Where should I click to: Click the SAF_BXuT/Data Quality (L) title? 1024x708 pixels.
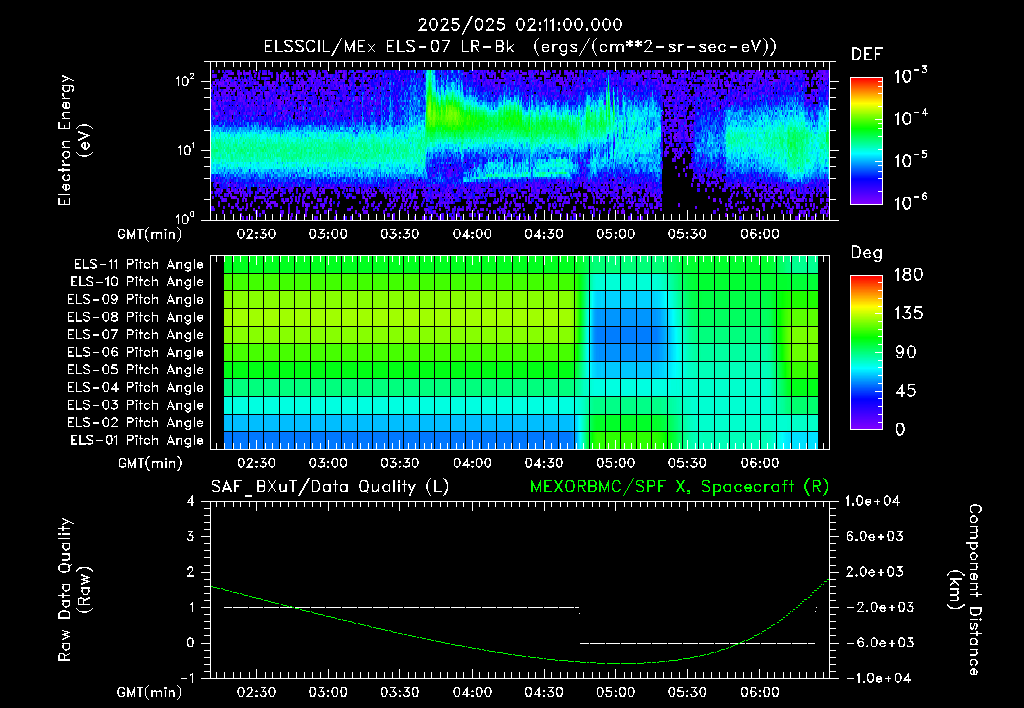tap(330, 487)
